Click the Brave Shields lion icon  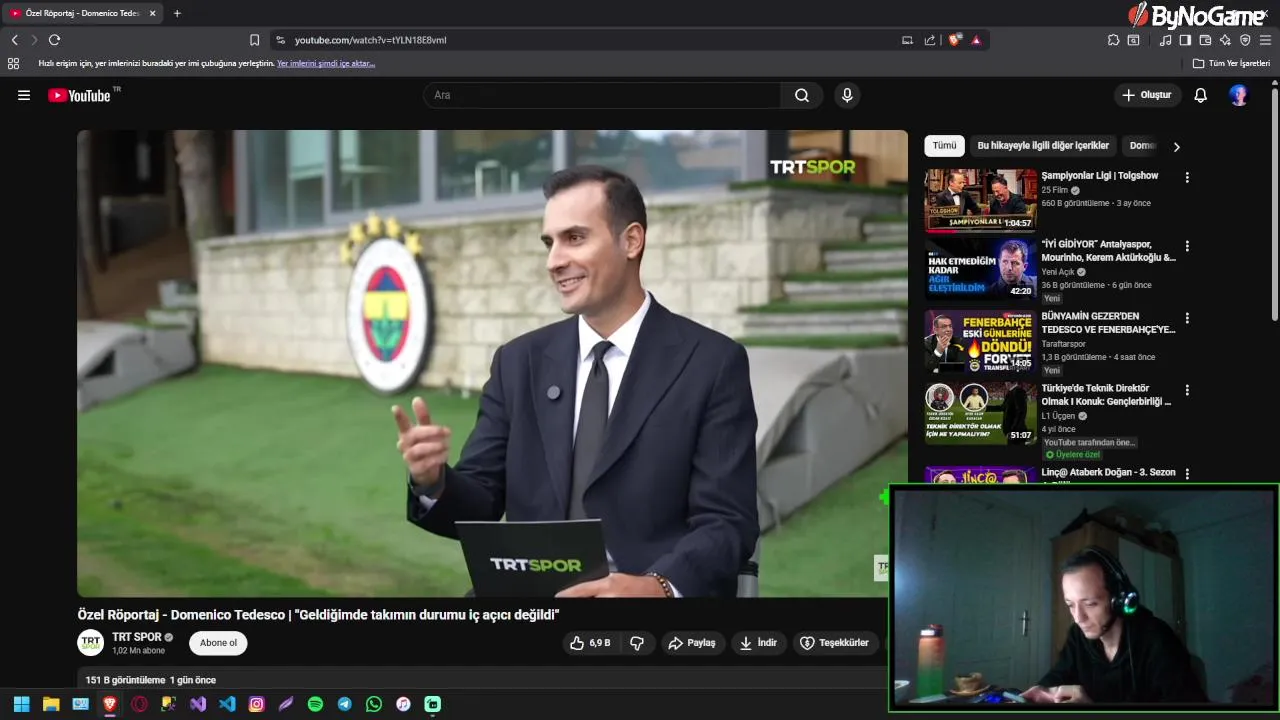[x=955, y=40]
